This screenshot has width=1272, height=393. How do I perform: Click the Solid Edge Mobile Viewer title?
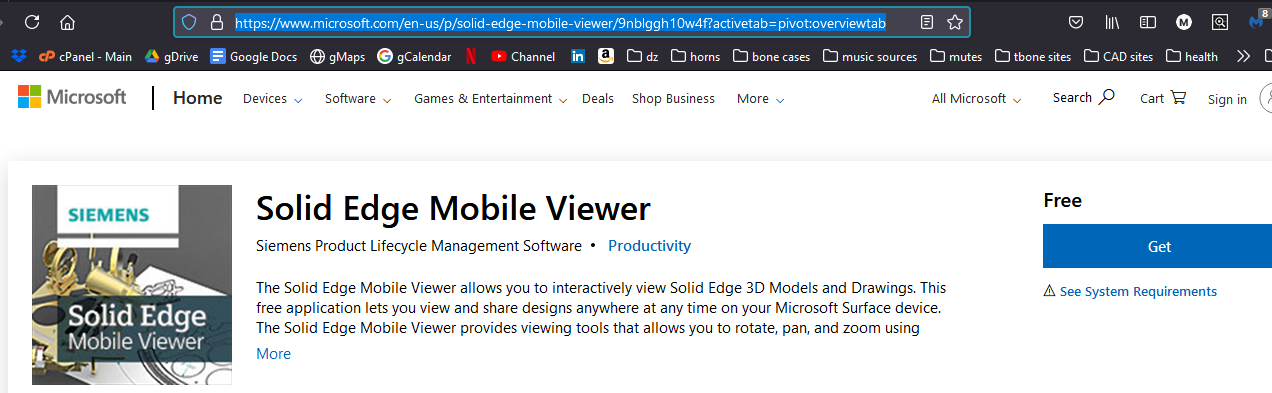453,208
